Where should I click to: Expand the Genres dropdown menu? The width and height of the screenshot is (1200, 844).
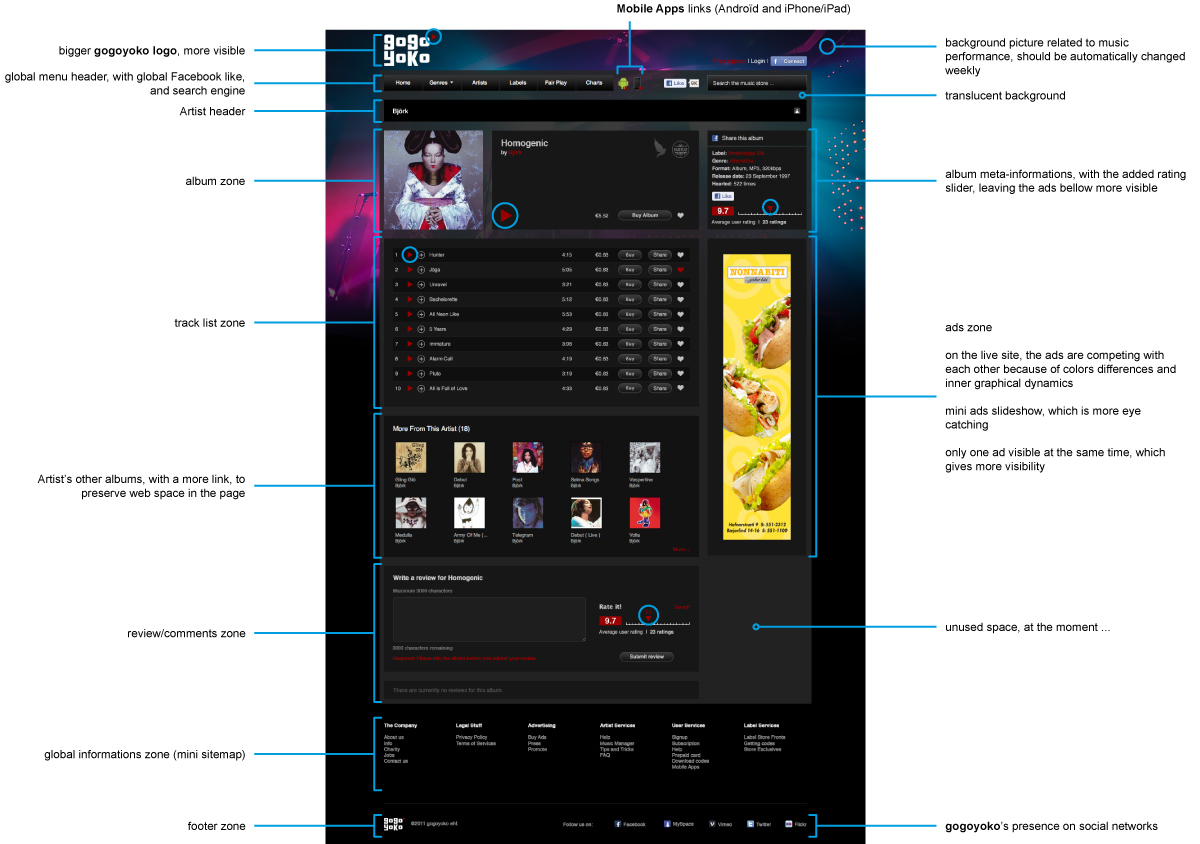pyautogui.click(x=441, y=83)
